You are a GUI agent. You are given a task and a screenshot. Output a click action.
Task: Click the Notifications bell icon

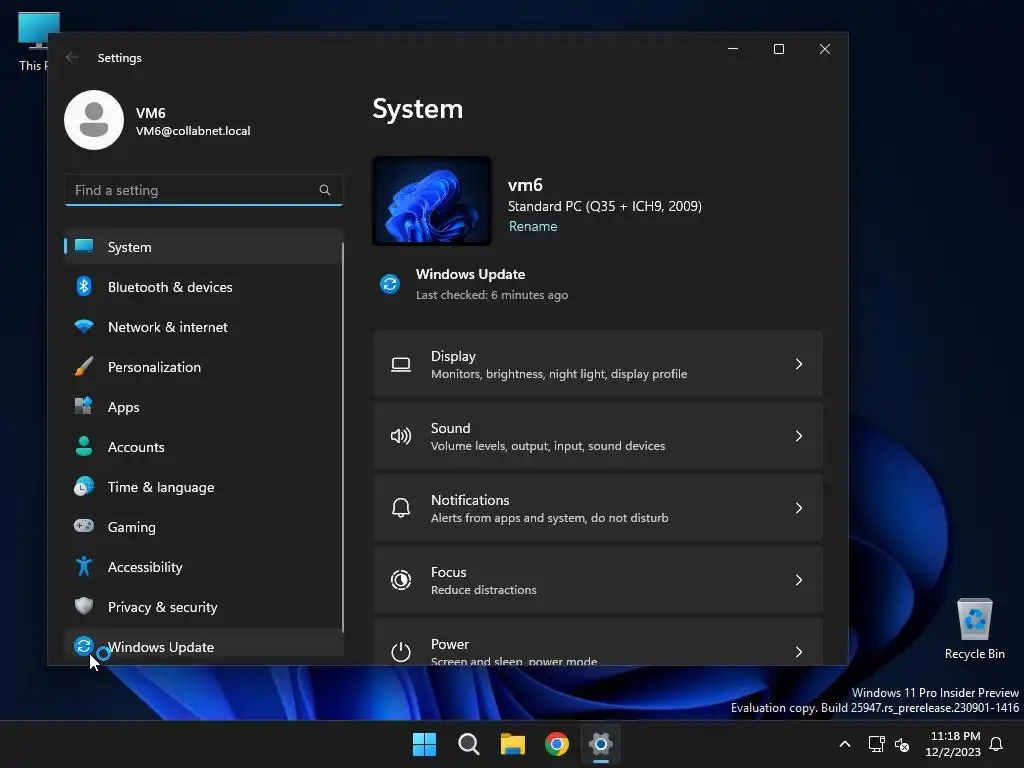point(401,508)
